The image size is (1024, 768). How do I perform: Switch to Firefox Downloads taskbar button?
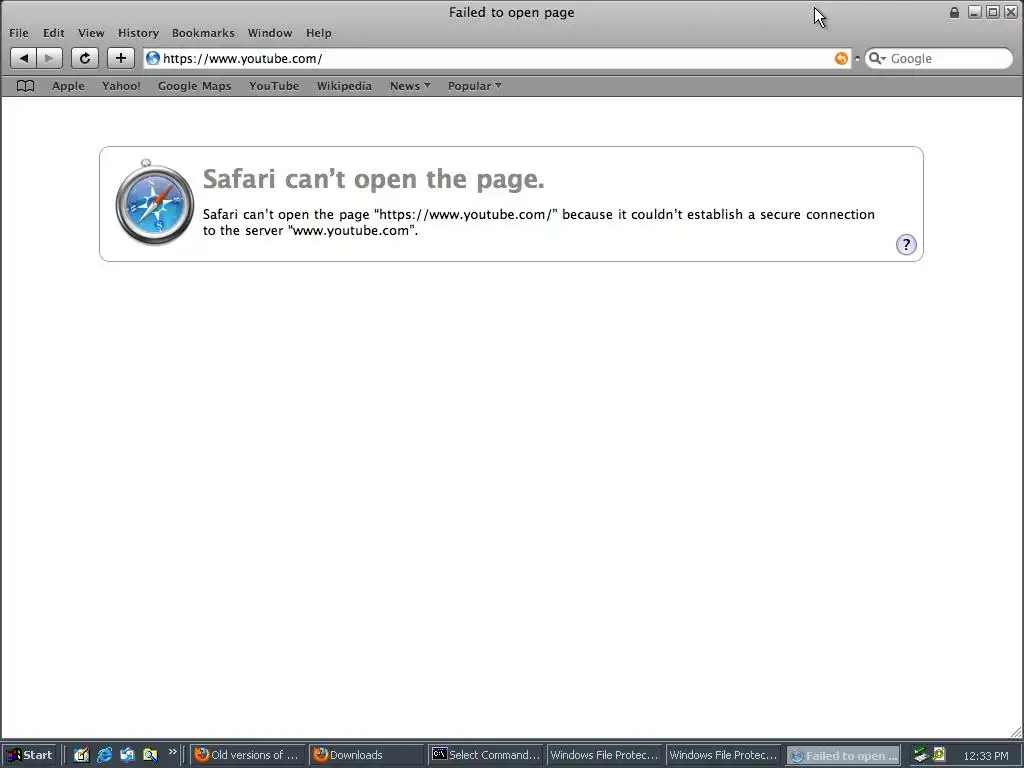367,755
